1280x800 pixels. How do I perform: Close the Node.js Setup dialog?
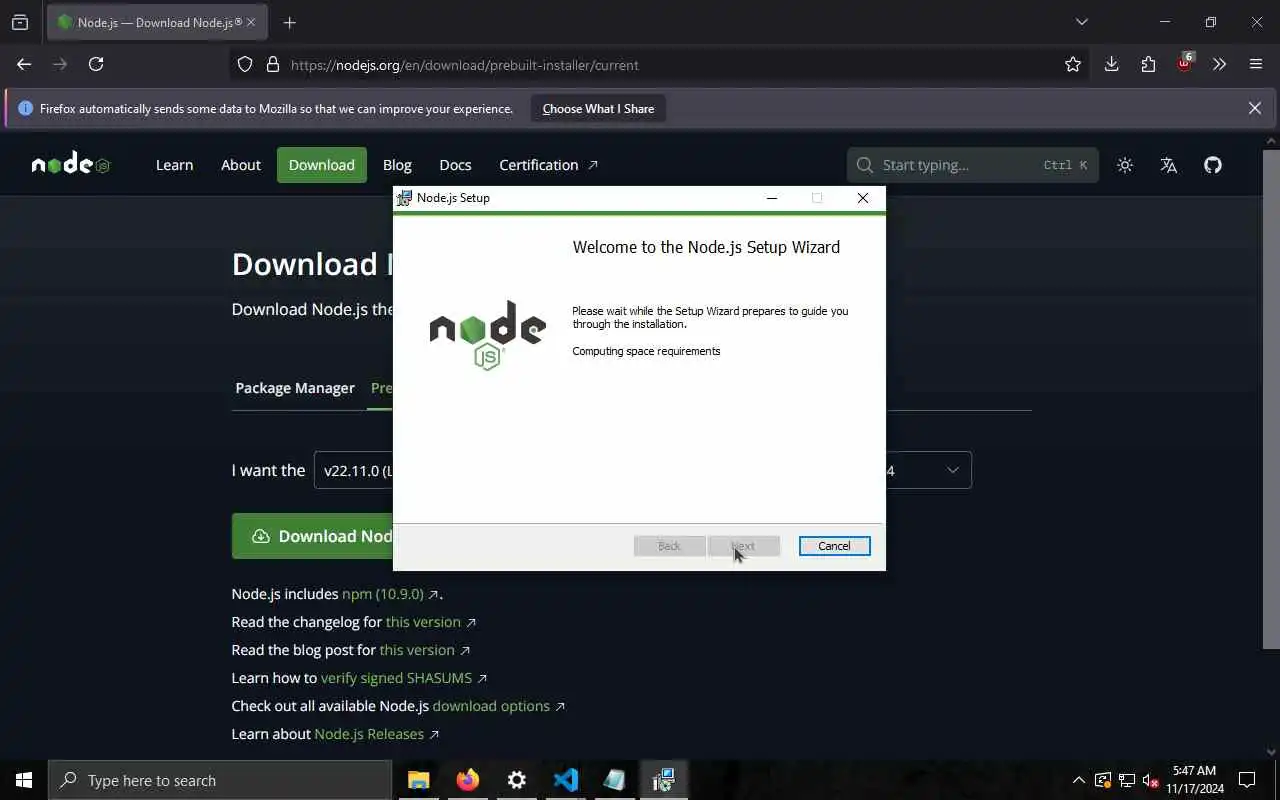[862, 198]
